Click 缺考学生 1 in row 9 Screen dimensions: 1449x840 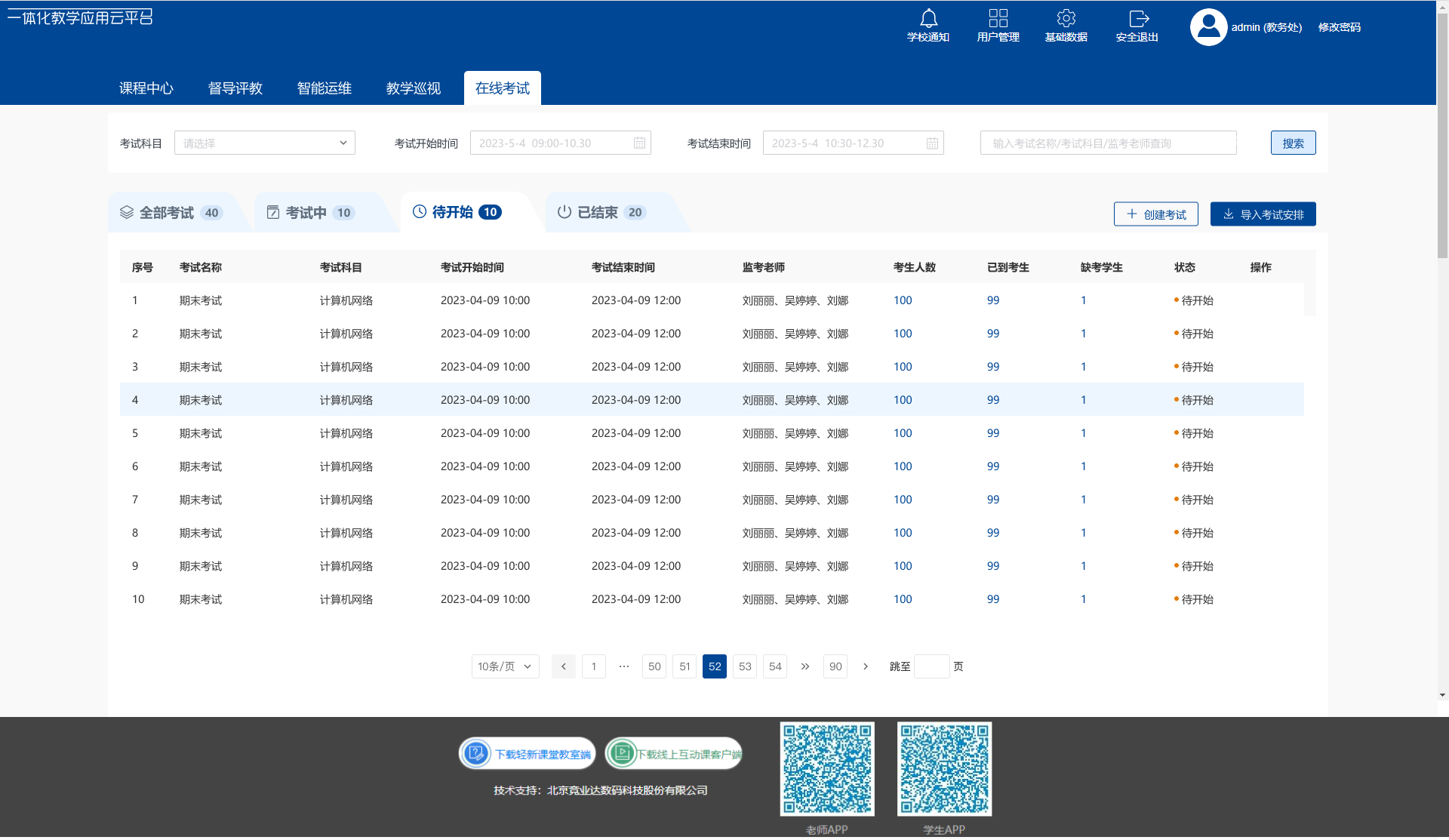1084,566
